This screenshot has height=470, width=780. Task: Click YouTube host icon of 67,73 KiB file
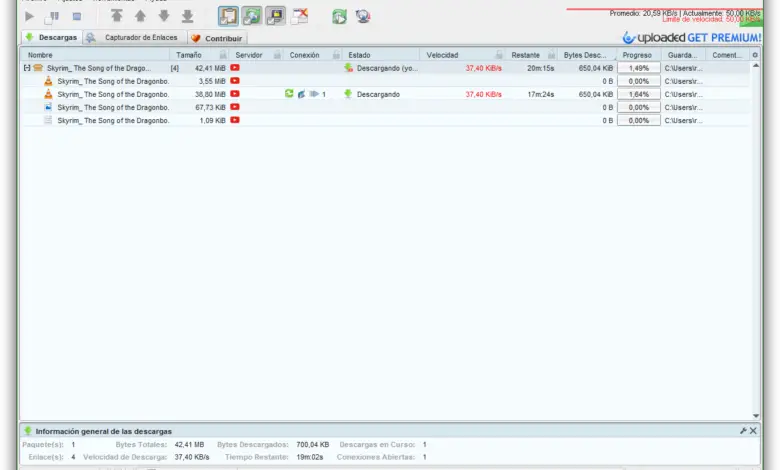(235, 107)
